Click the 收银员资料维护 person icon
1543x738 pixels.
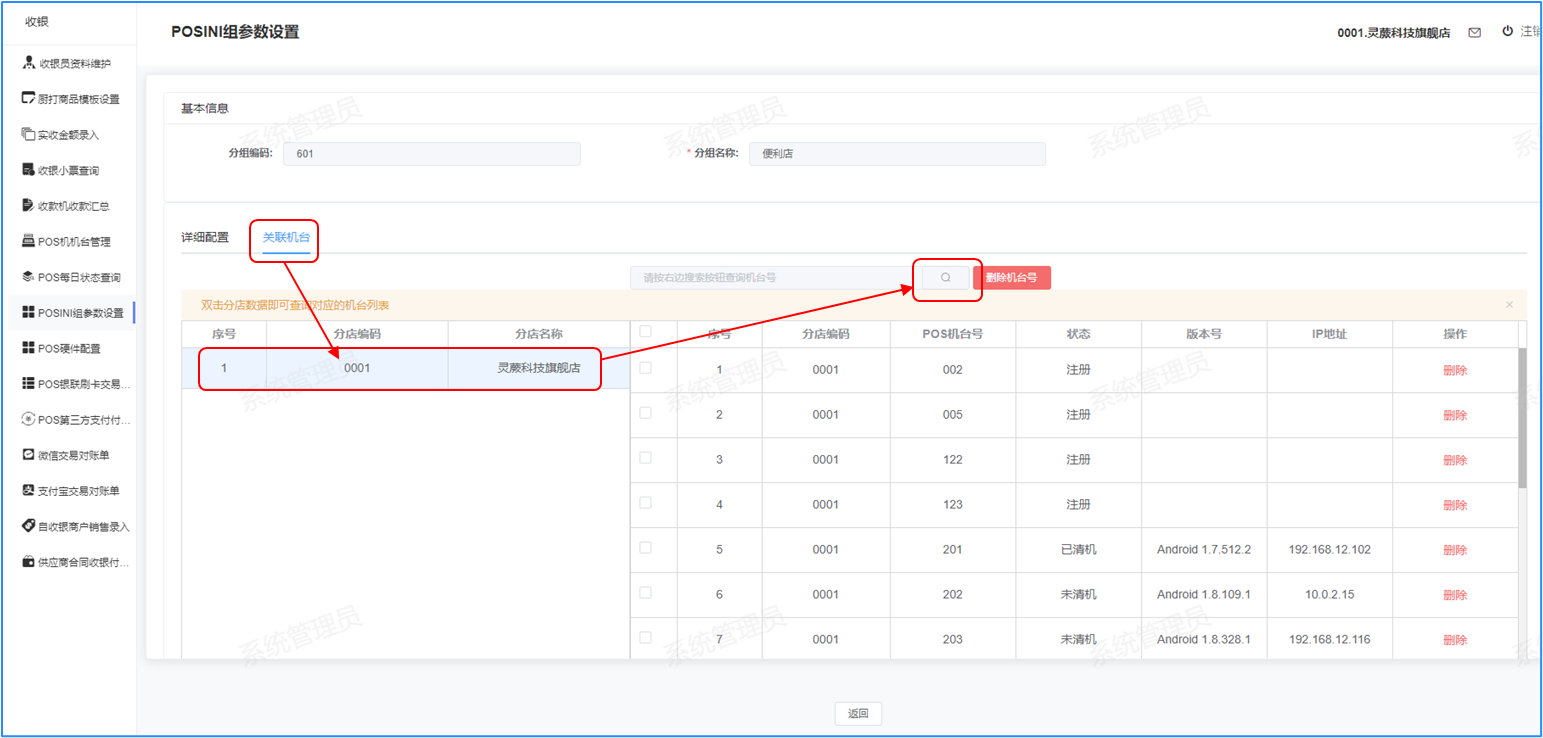29,63
